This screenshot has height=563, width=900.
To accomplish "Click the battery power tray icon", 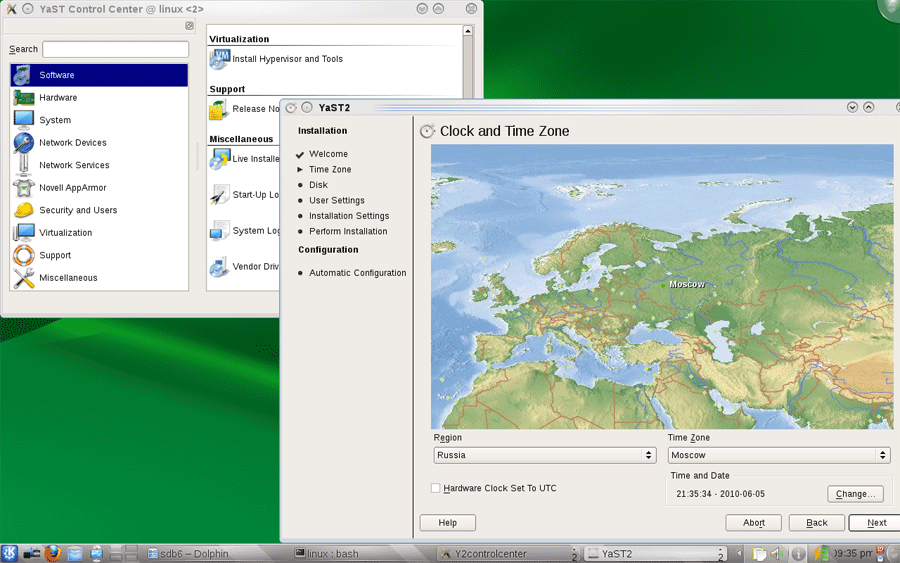I will point(820,554).
